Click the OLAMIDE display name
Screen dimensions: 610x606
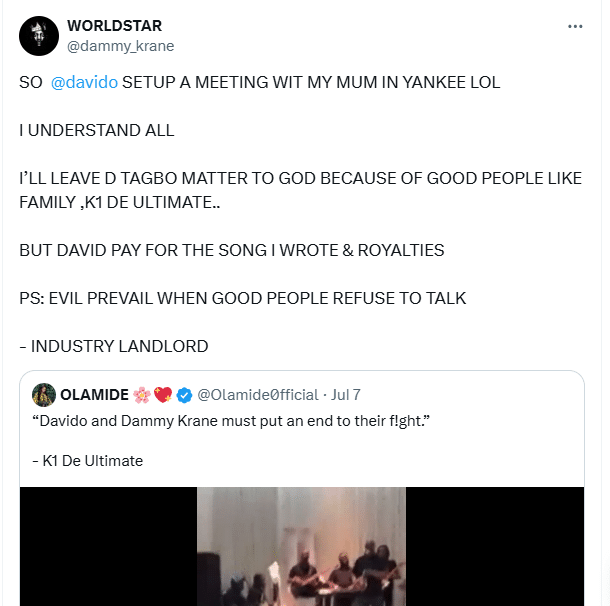click(97, 394)
